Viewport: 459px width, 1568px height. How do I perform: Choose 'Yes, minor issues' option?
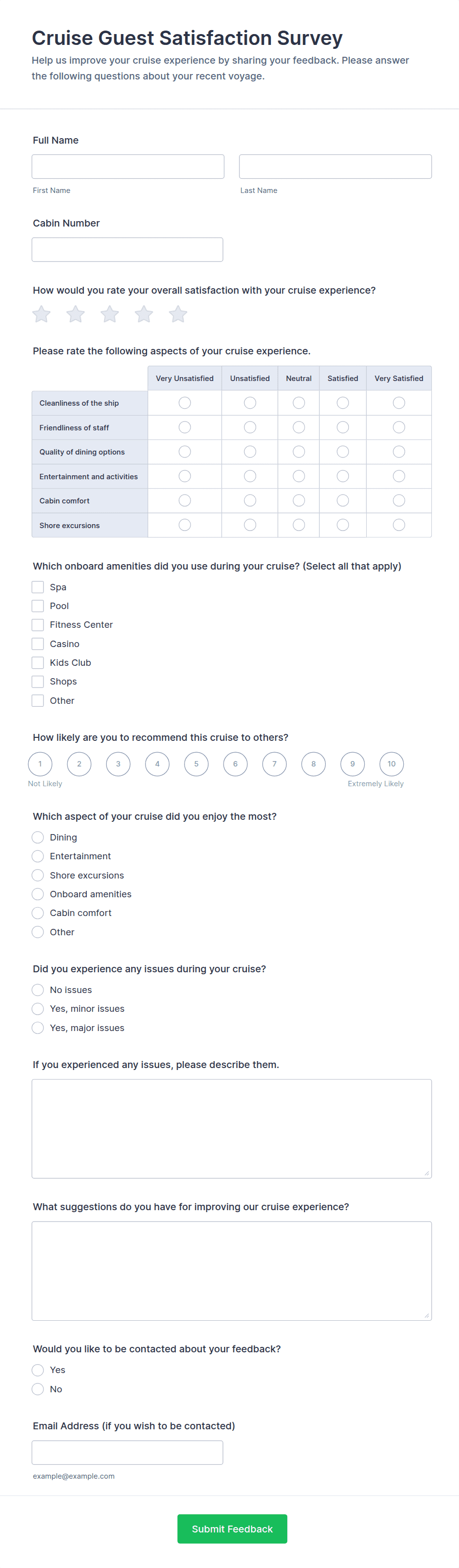[x=38, y=1009]
